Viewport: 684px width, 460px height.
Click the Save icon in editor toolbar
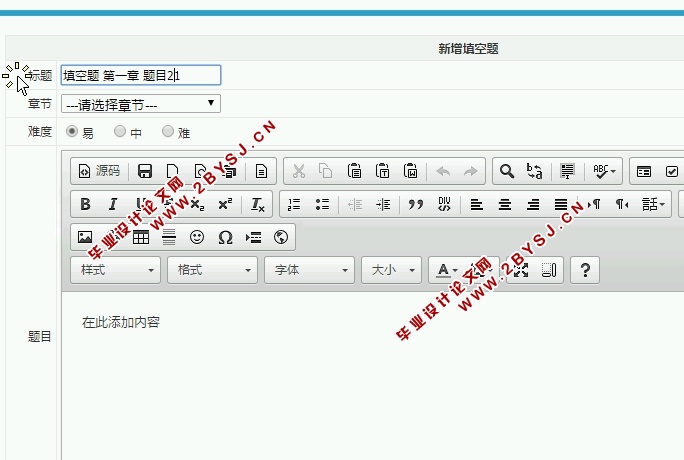click(145, 171)
